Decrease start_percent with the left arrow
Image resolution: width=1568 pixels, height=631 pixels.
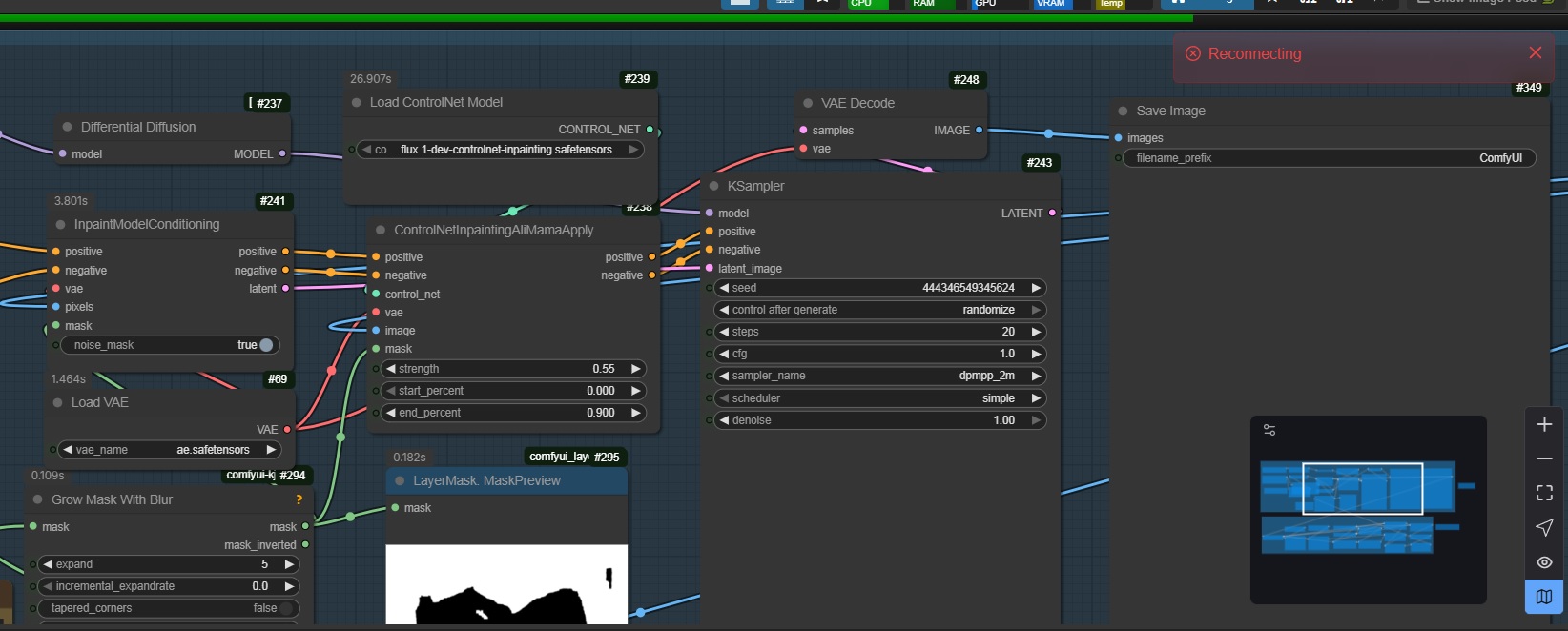[390, 391]
